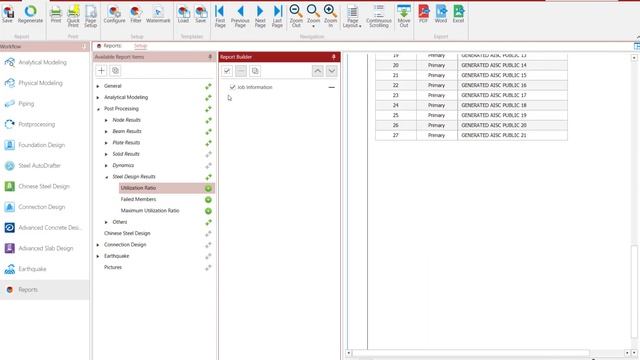Expand Analytical Modeling tree node
Screen dimensions: 640x360
point(98,98)
